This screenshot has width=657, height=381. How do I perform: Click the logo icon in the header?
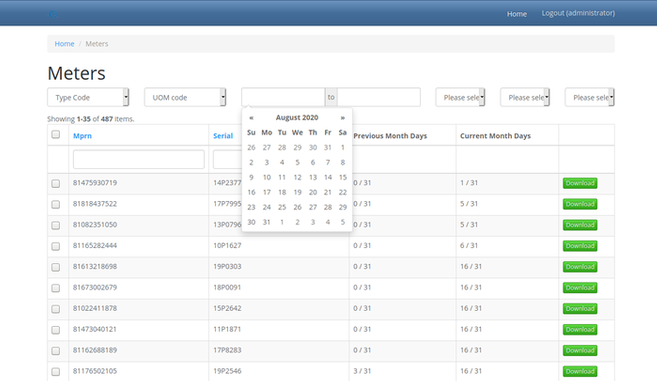click(x=52, y=14)
